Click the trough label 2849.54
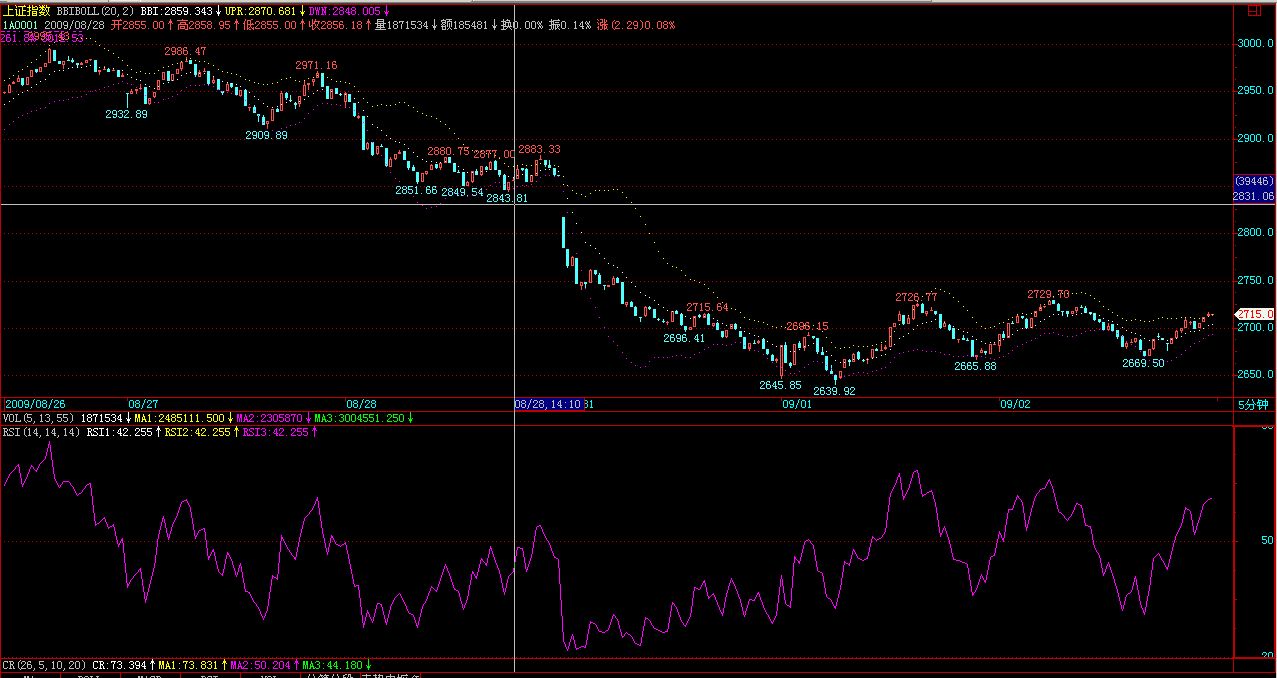The width and height of the screenshot is (1277, 678). [462, 192]
